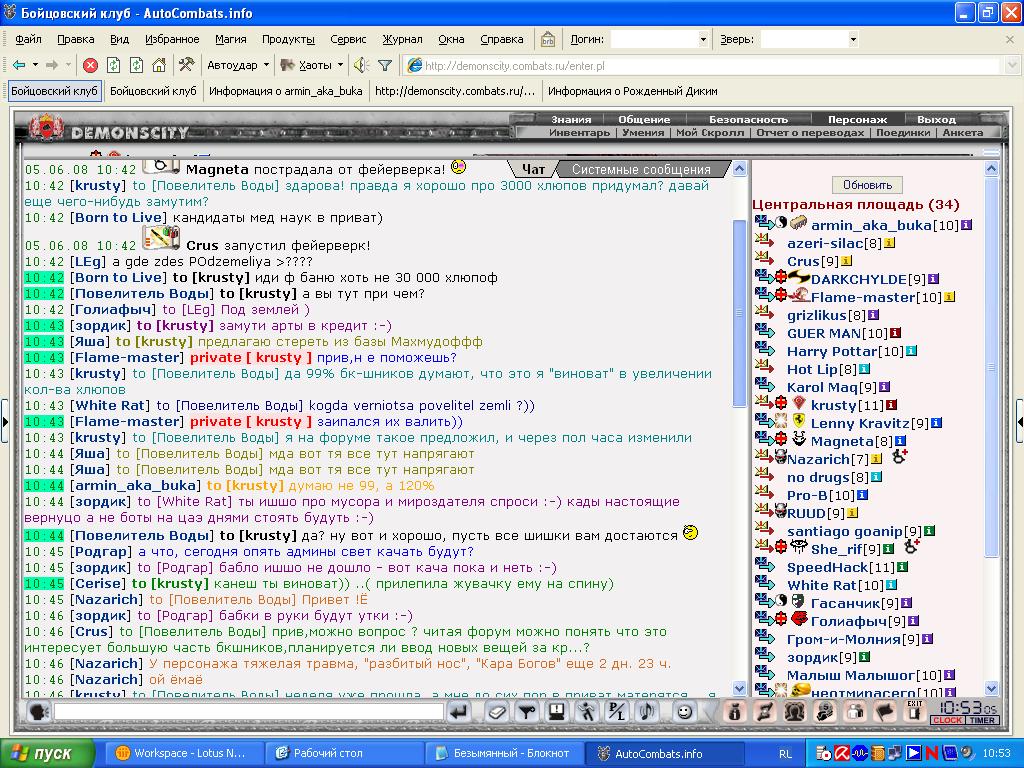Click the red Stop button in toolbar

click(x=91, y=65)
